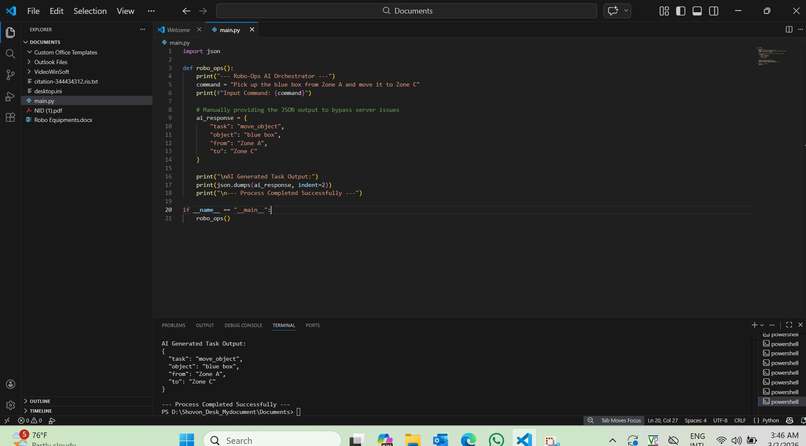Open the File menu
The image size is (806, 446).
[33, 11]
